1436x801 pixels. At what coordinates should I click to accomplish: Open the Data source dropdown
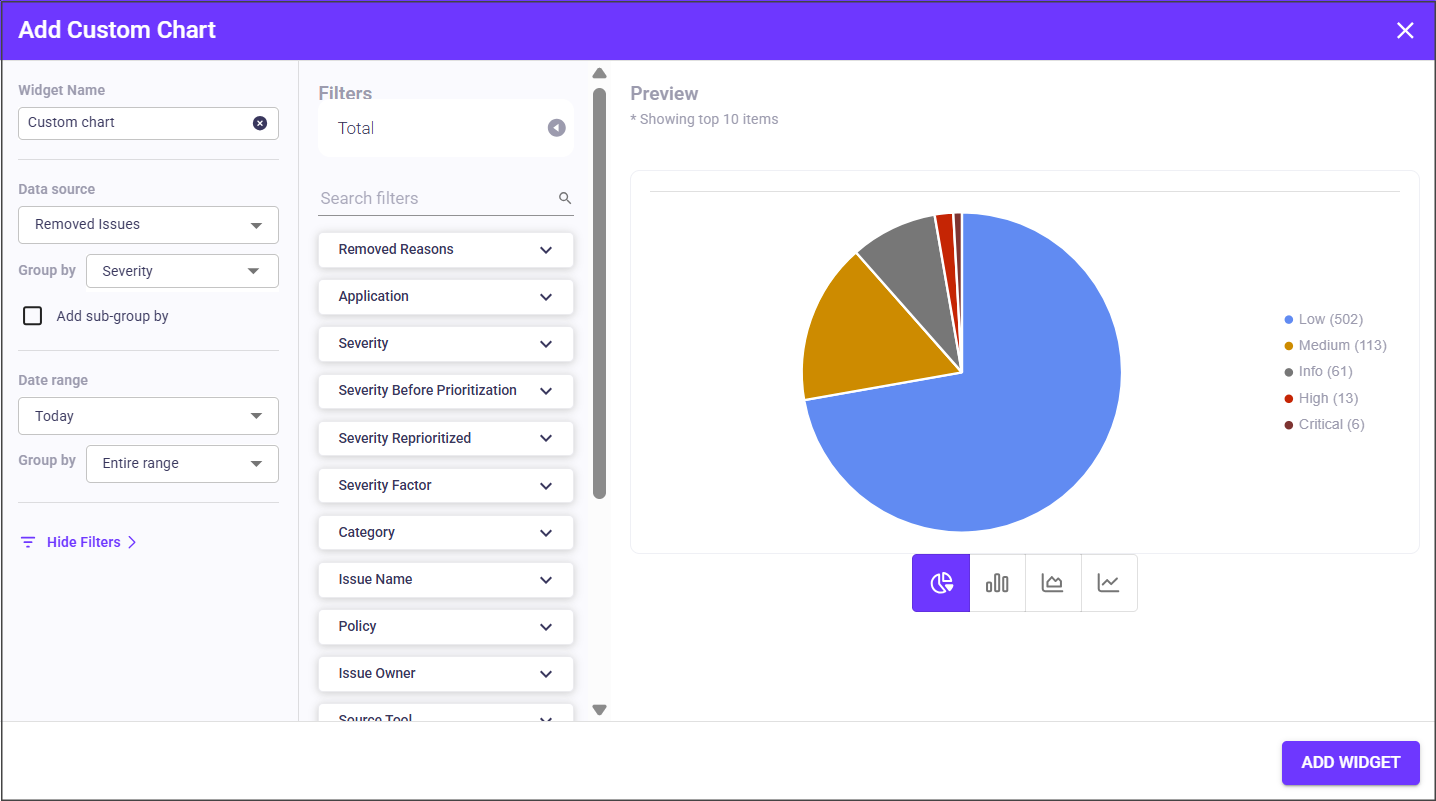[x=148, y=225]
